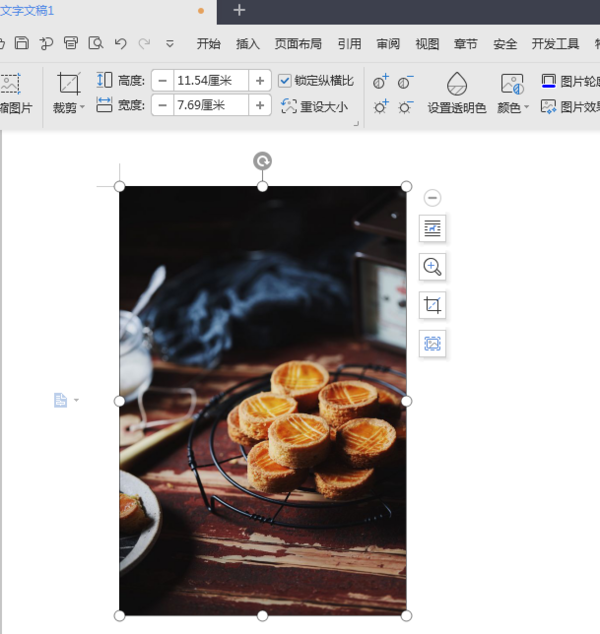Click the 重设大小 button

(315, 106)
